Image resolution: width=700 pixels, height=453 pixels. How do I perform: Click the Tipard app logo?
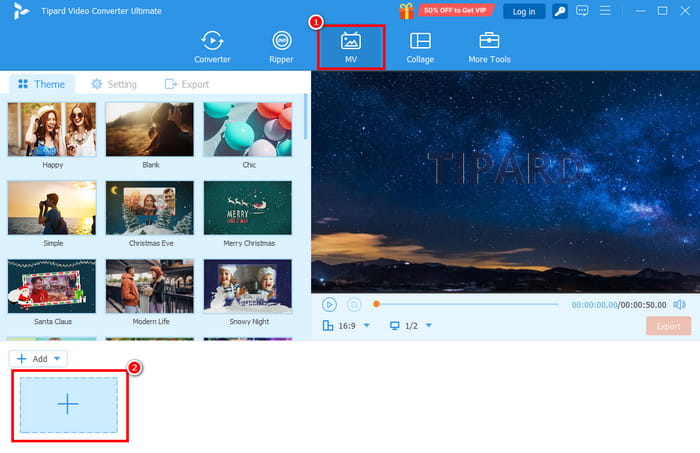point(21,11)
